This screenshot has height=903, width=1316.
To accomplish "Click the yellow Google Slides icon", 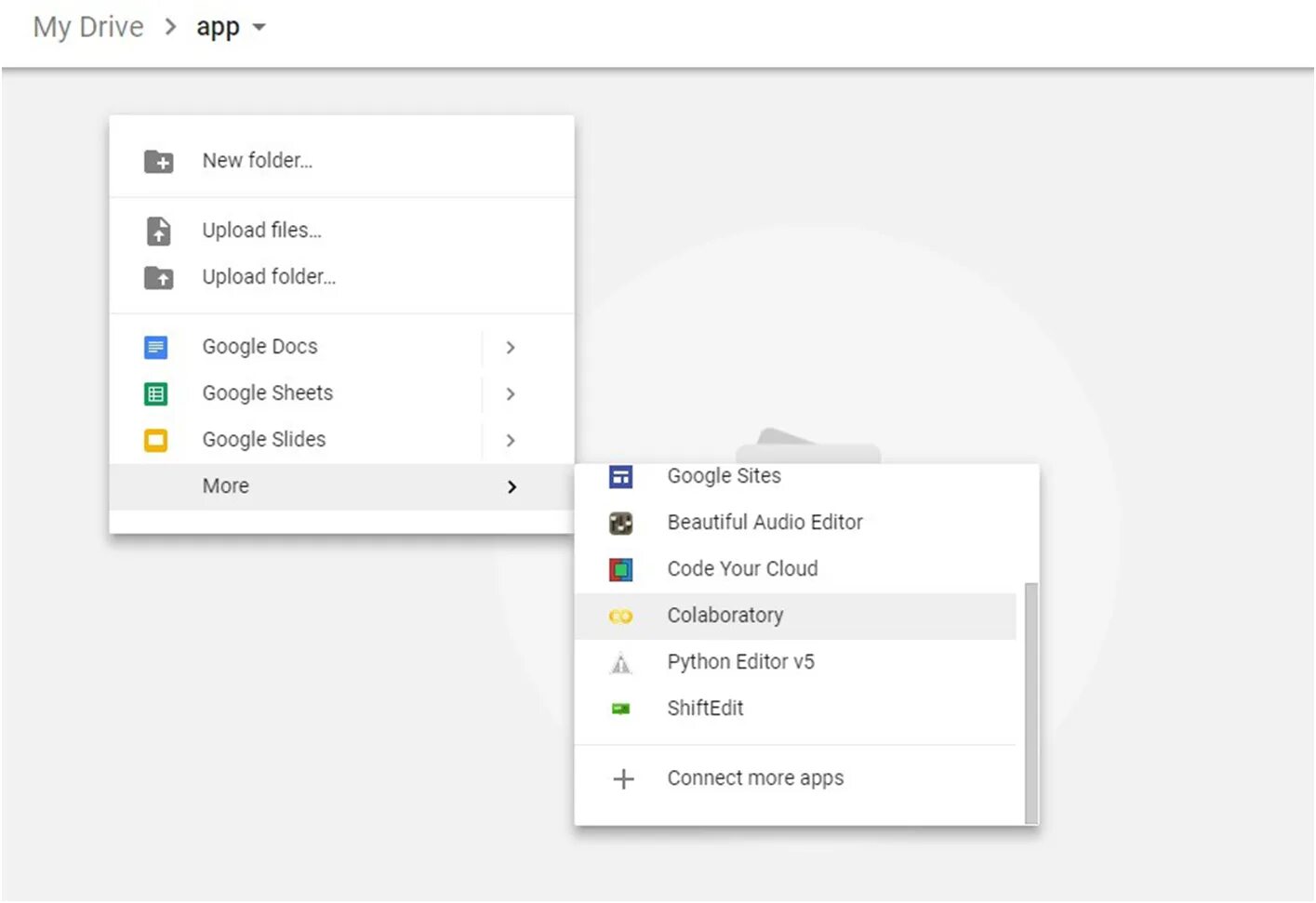I will tap(156, 440).
